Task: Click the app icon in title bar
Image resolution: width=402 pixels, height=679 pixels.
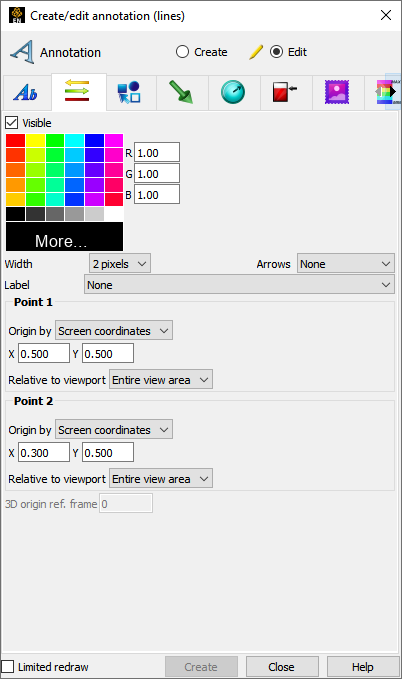Action: coord(17,15)
